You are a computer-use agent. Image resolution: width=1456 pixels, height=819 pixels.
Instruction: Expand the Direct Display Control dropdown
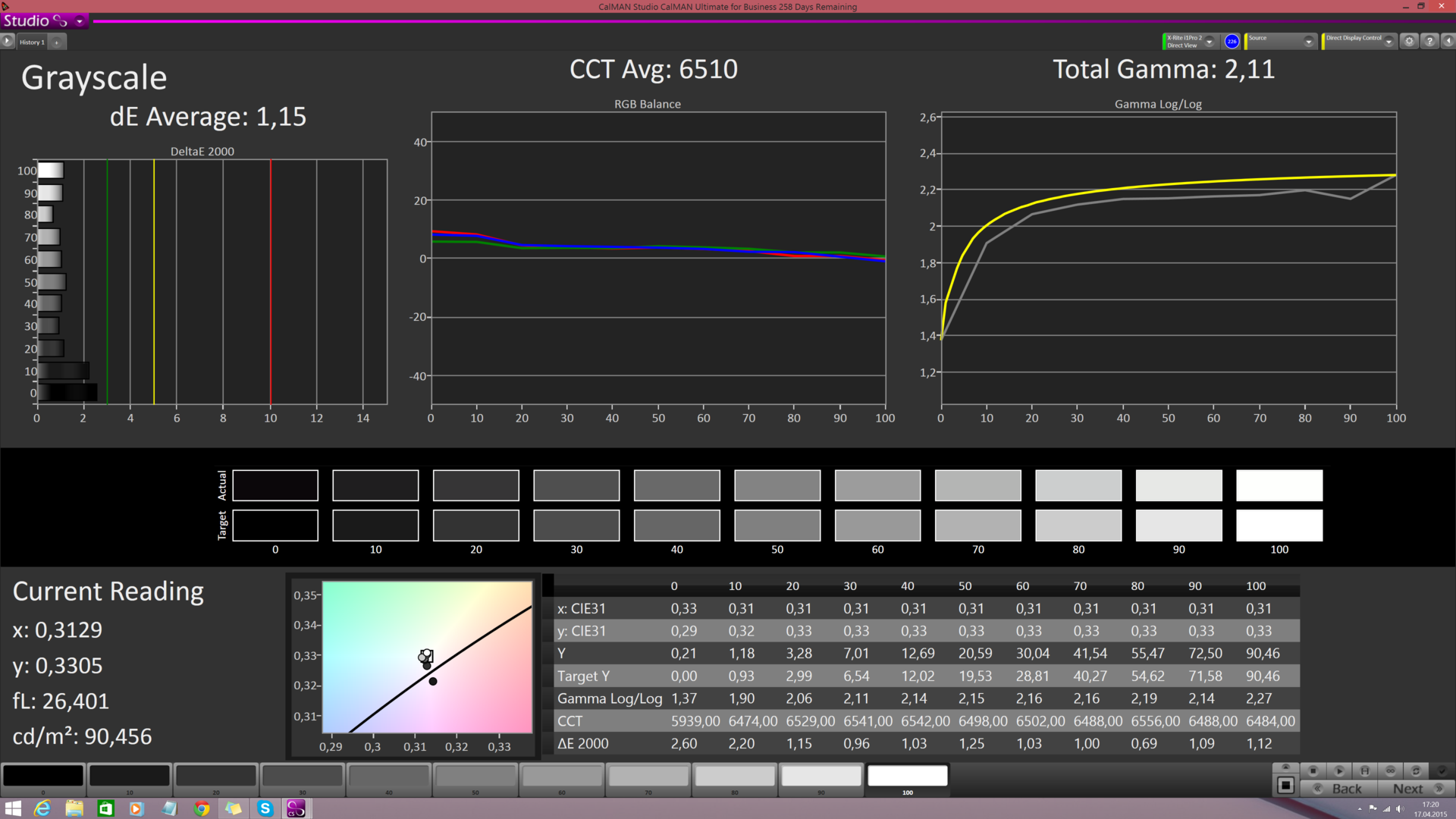coord(1389,42)
